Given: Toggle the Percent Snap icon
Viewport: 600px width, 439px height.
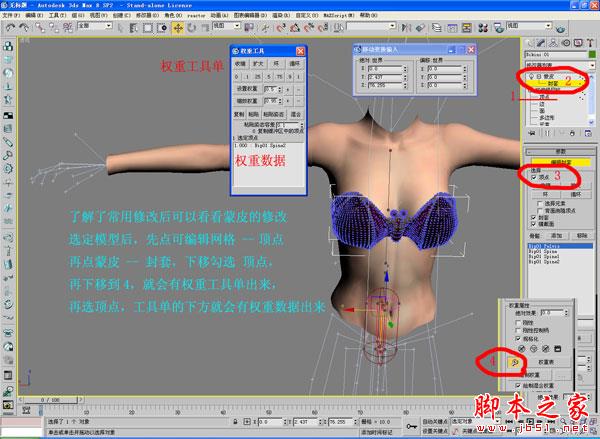Looking at the screenshot, I should click(308, 28).
